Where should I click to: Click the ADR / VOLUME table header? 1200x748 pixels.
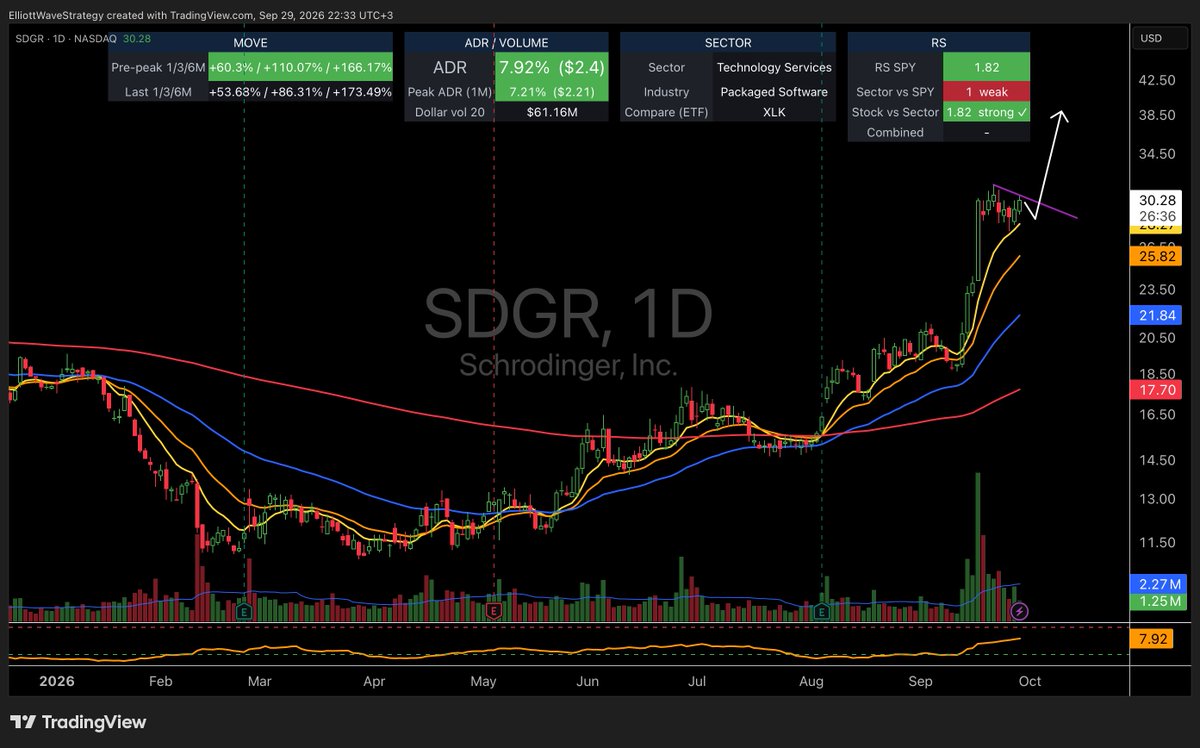[505, 43]
